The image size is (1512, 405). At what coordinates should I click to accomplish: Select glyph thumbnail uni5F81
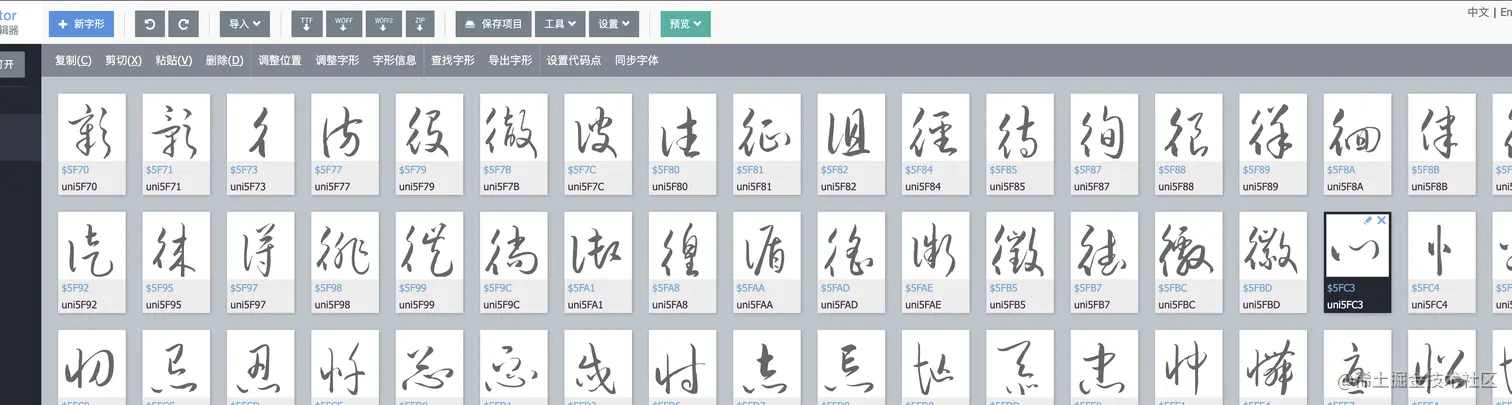(x=767, y=144)
